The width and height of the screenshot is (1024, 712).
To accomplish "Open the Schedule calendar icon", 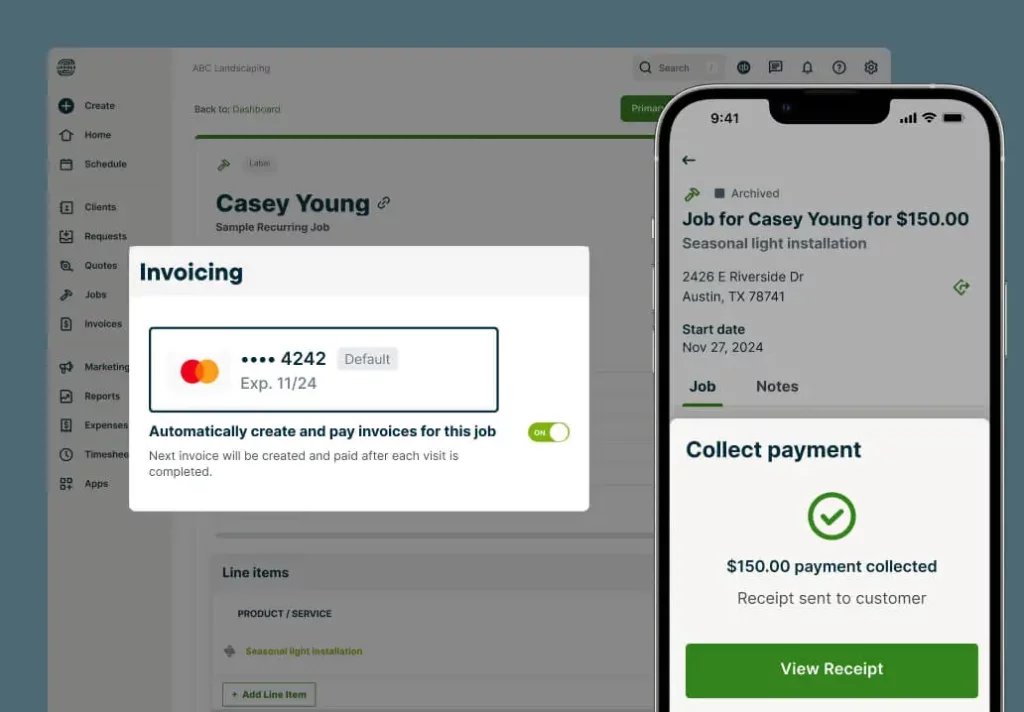I will pos(66,164).
